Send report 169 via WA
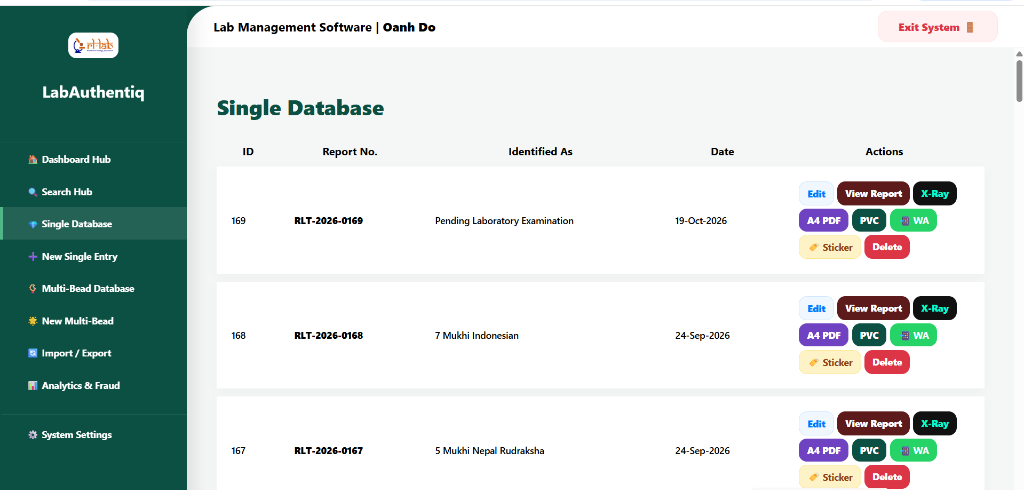 914,220
